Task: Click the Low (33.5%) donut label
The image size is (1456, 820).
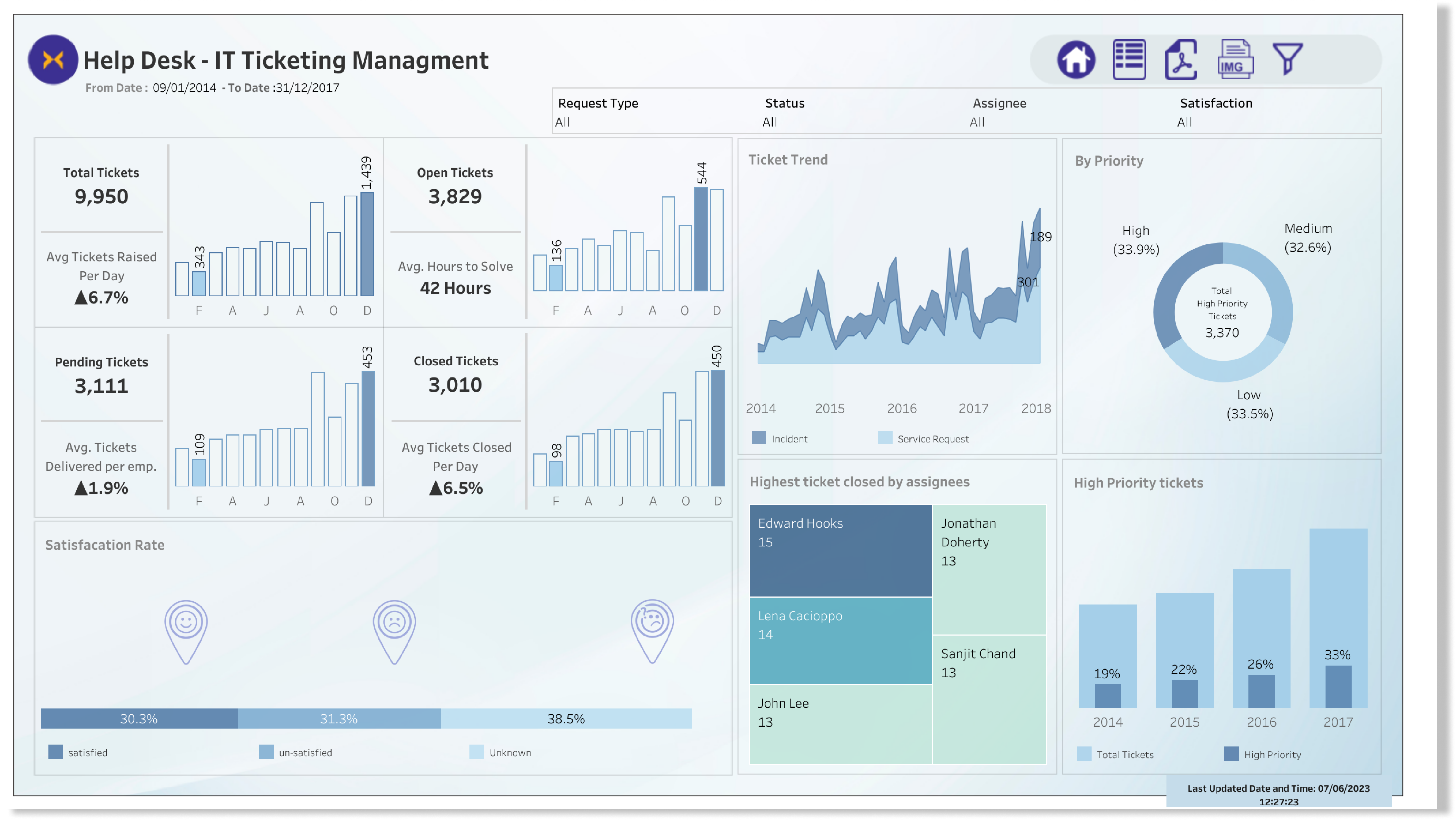Action: tap(1249, 404)
